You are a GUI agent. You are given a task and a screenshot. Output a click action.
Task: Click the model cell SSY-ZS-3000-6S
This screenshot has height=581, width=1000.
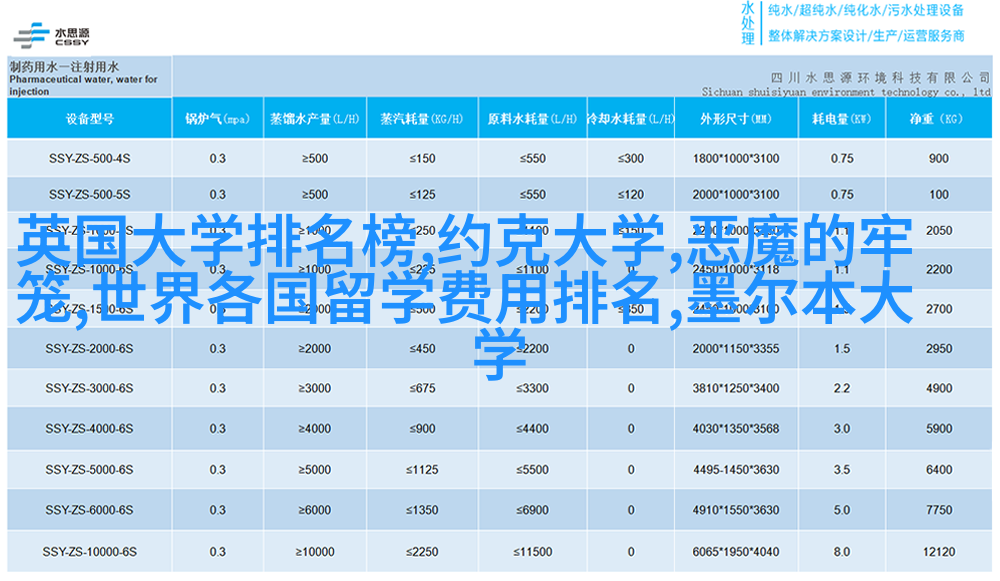click(90, 388)
